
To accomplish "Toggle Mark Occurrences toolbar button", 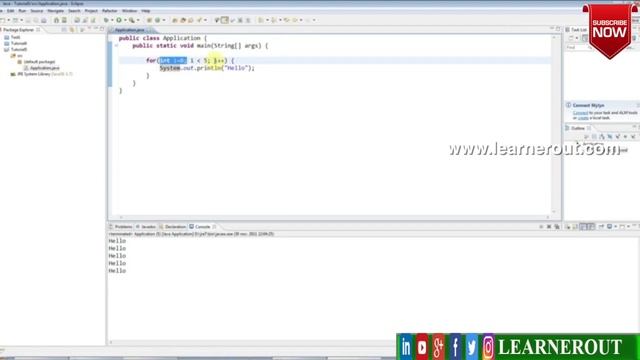I will 224,20.
